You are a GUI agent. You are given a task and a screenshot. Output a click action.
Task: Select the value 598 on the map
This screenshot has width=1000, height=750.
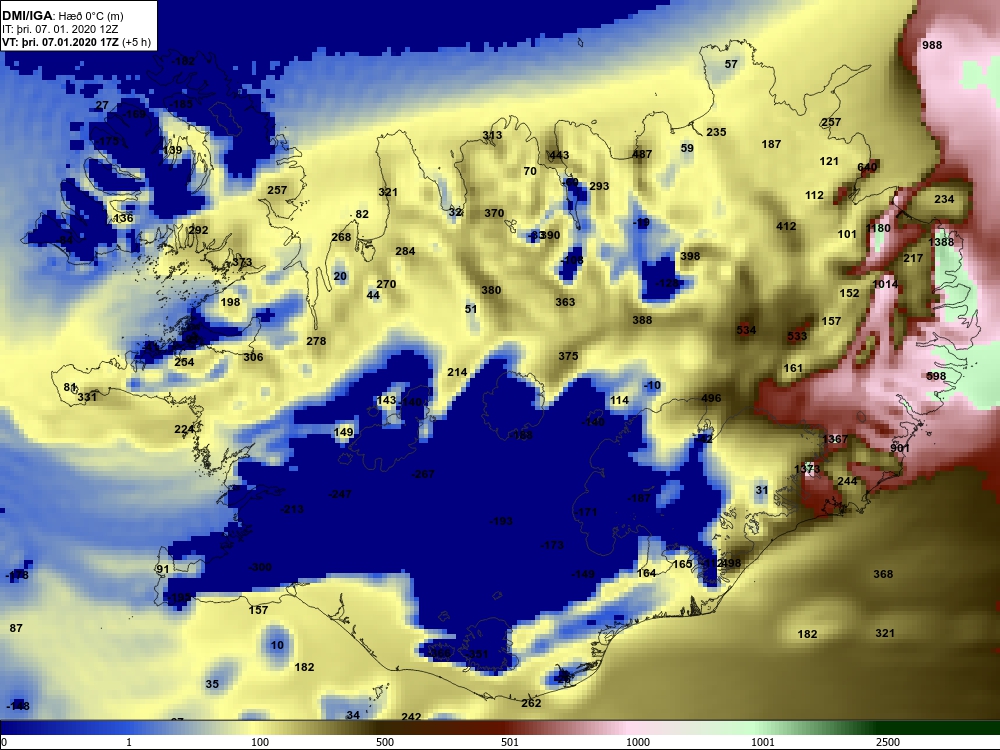click(x=936, y=376)
